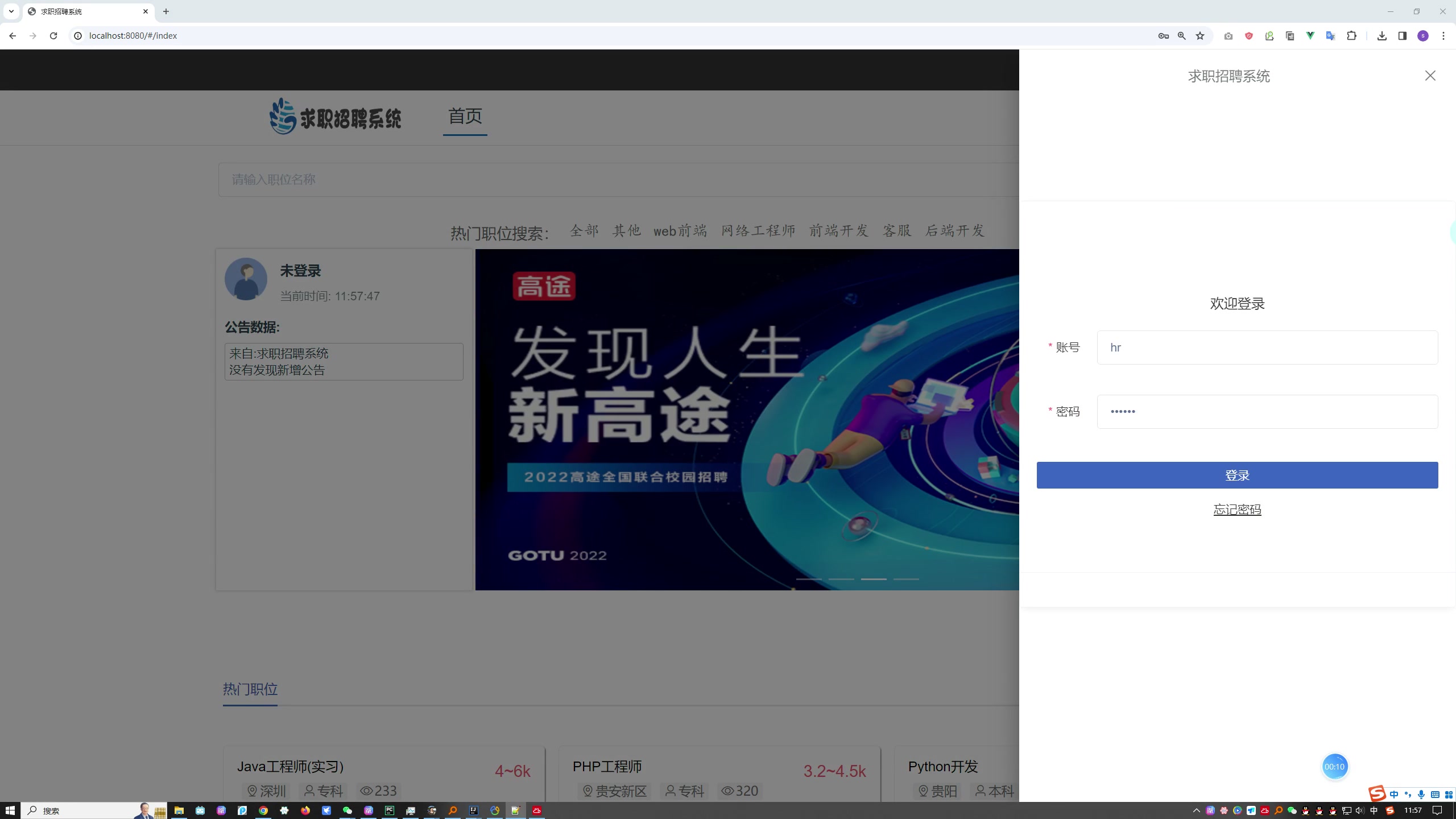
Task: Open the purple S profile avatar
Action: [x=1423, y=36]
